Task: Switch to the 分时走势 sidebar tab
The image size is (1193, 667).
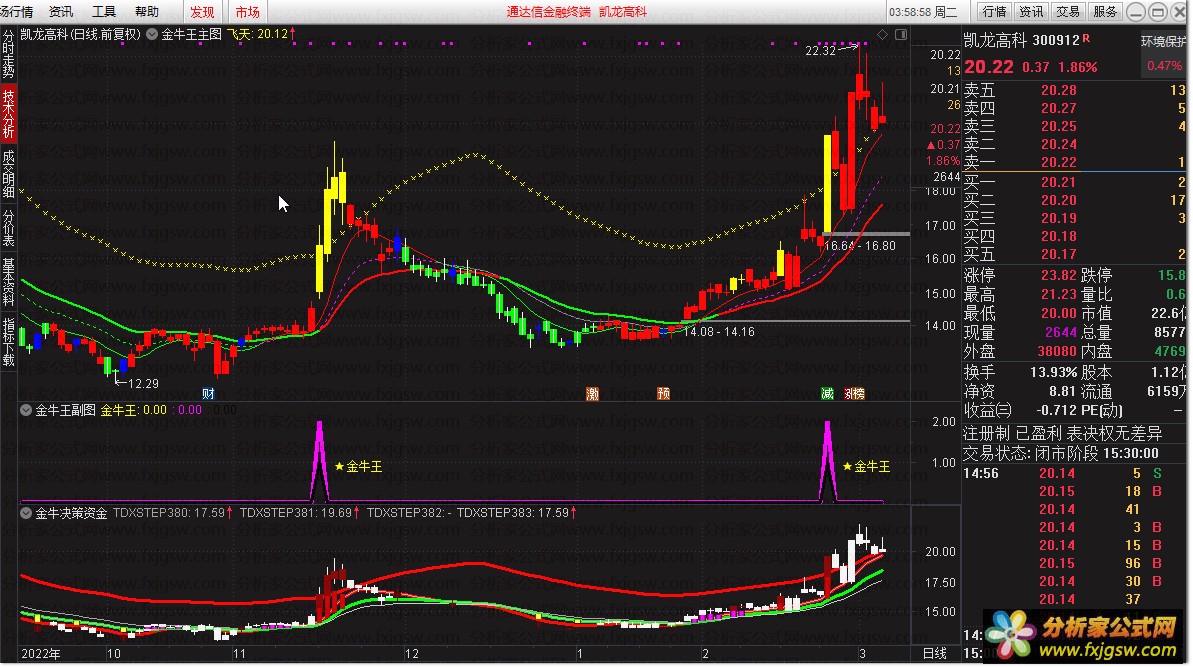Action: (x=8, y=54)
